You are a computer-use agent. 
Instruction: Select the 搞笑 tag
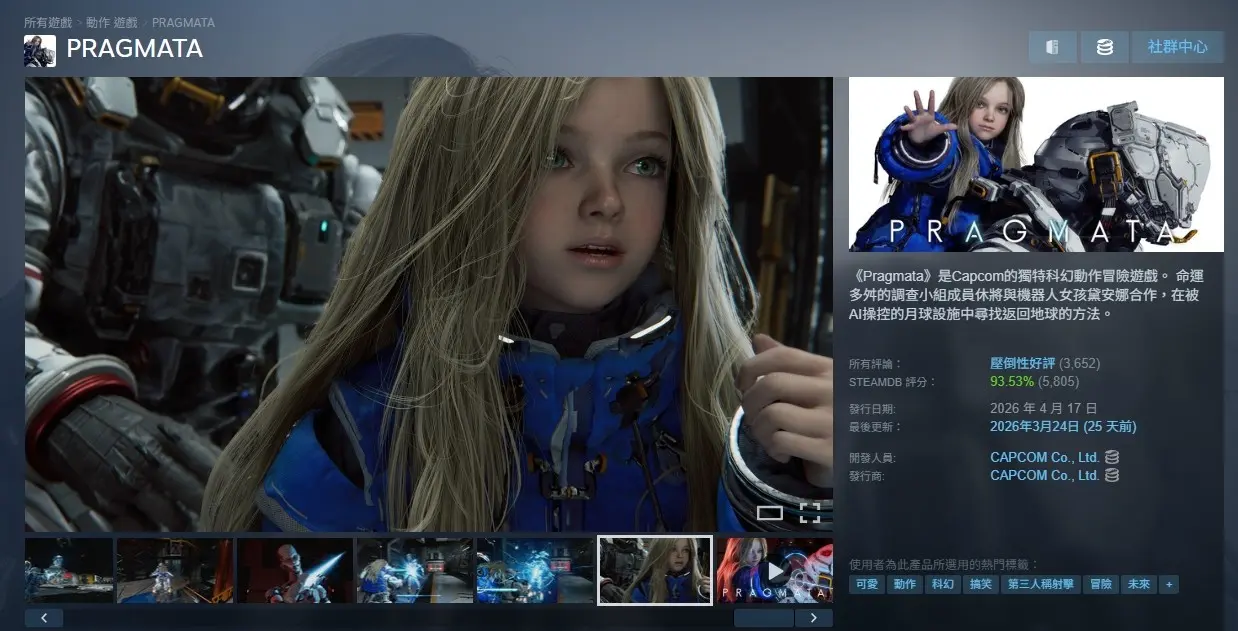pos(981,584)
